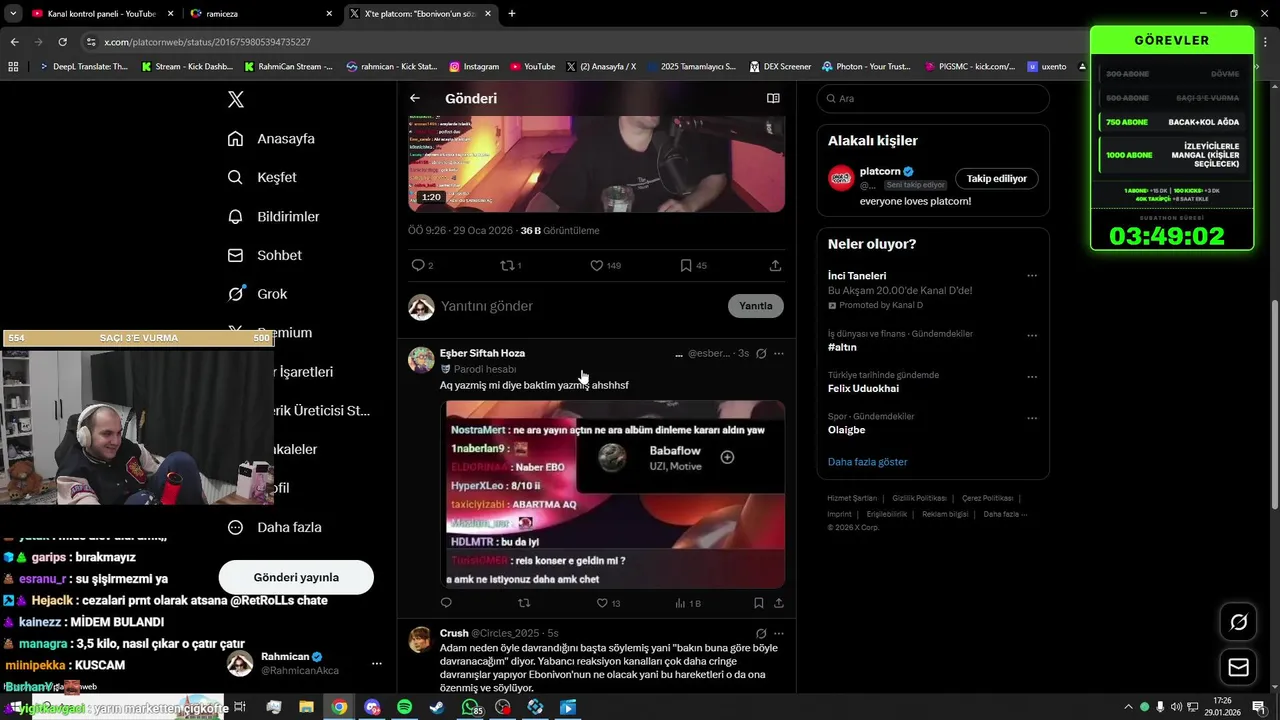This screenshot has width=1280, height=720.
Task: Open more options on Eşber's reply
Action: pyautogui.click(x=779, y=353)
